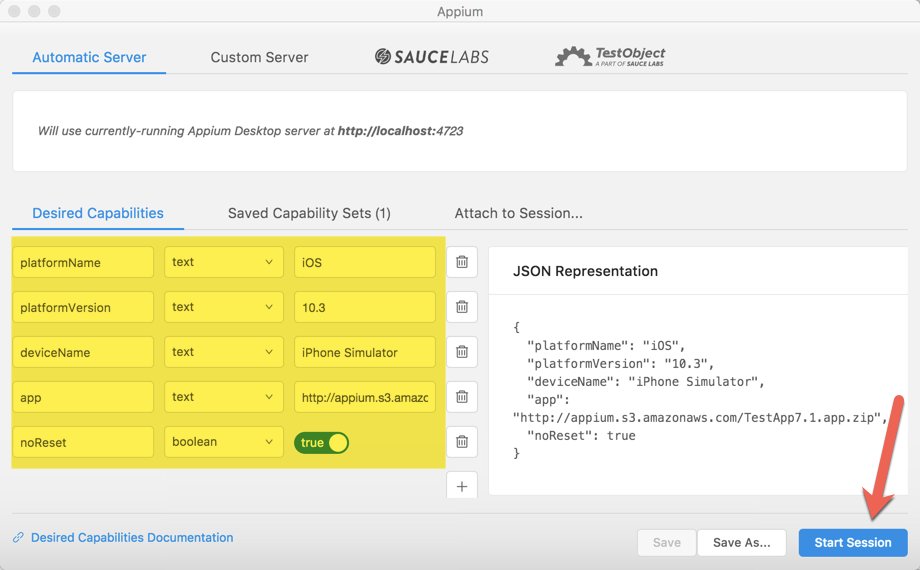920x570 pixels.
Task: Expand the app capability type dropdown
Action: coord(224,397)
